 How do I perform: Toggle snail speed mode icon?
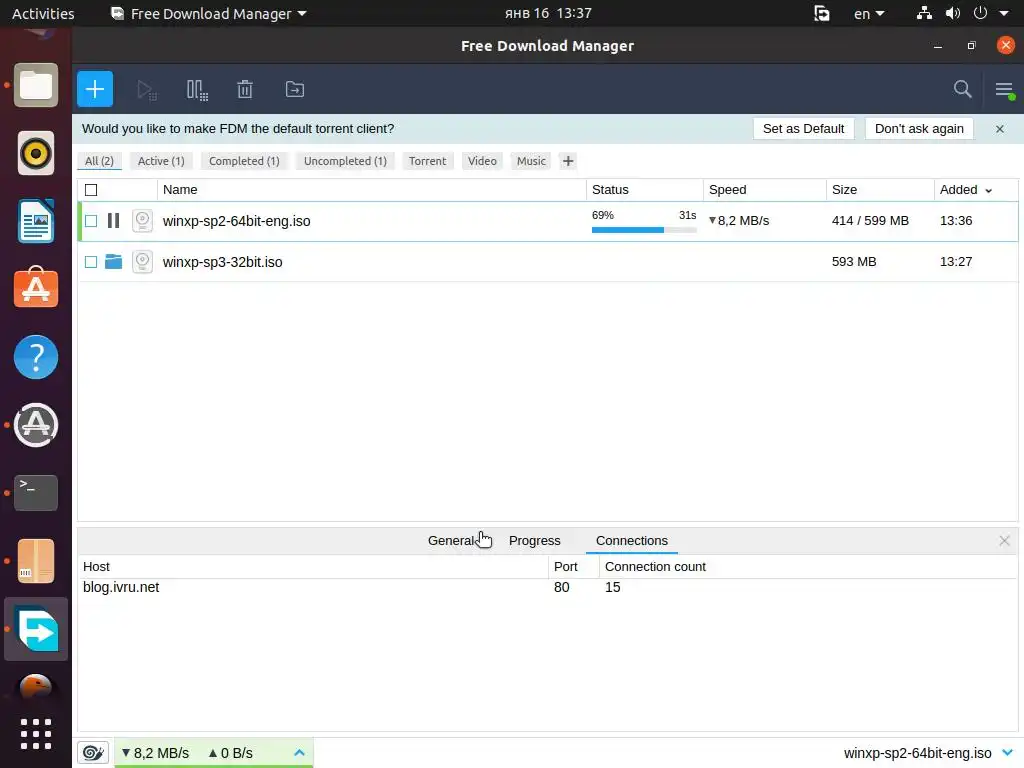(x=93, y=753)
